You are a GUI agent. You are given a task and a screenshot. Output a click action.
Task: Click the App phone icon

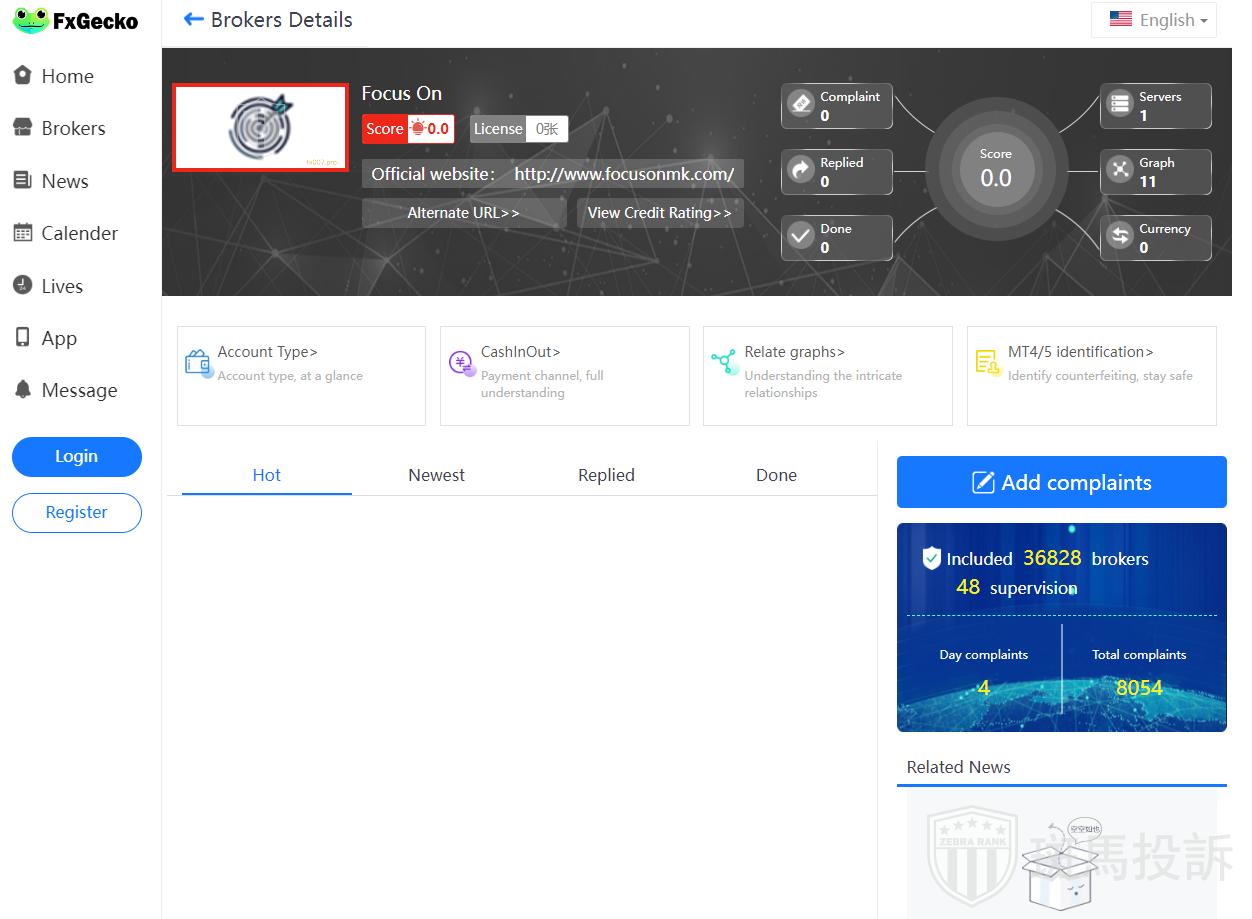[x=22, y=338]
